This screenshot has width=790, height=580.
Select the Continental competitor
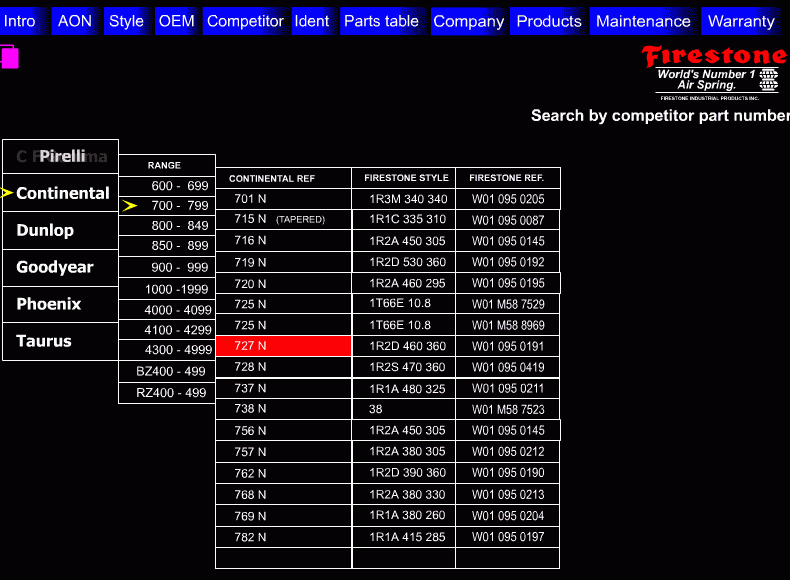tap(60, 193)
